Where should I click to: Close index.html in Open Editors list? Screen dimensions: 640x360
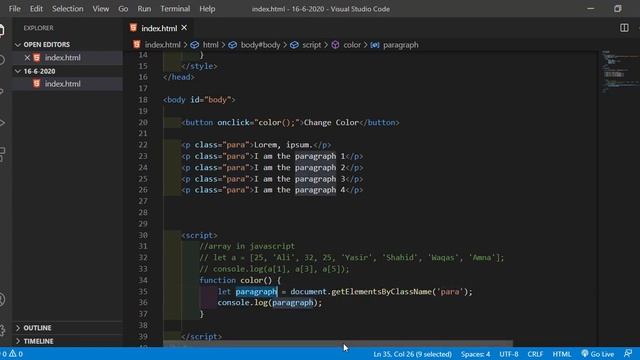point(27,58)
